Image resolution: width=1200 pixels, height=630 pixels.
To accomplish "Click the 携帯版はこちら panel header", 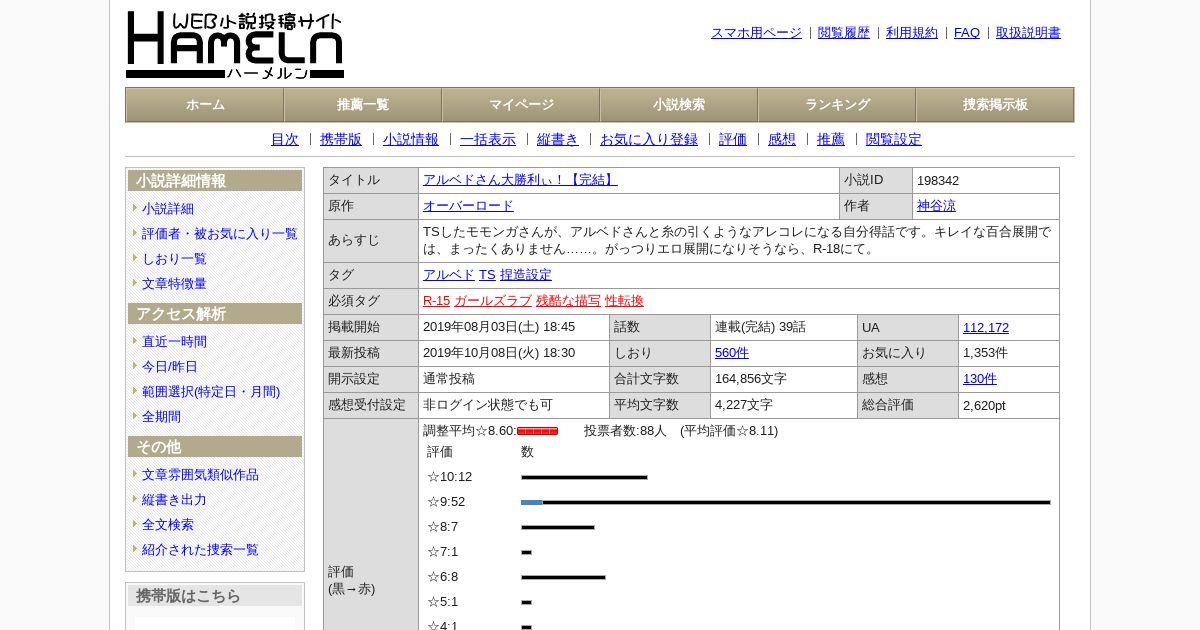I will click(215, 596).
